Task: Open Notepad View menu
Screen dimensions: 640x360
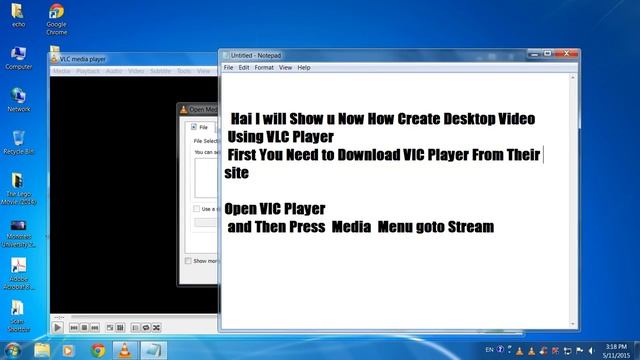Action: click(285, 68)
